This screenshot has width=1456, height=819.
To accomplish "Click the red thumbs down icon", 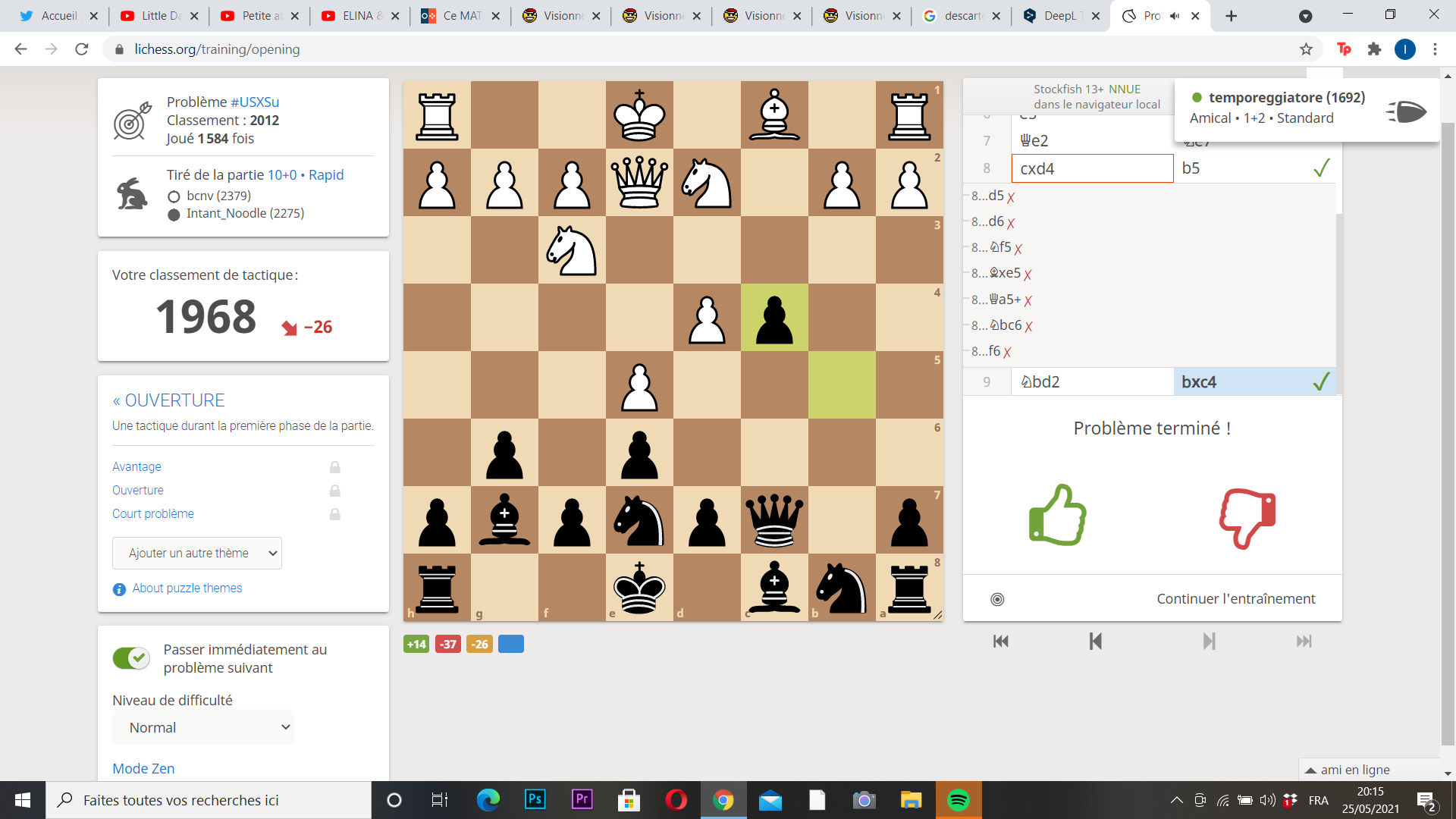I will coord(1247,519).
